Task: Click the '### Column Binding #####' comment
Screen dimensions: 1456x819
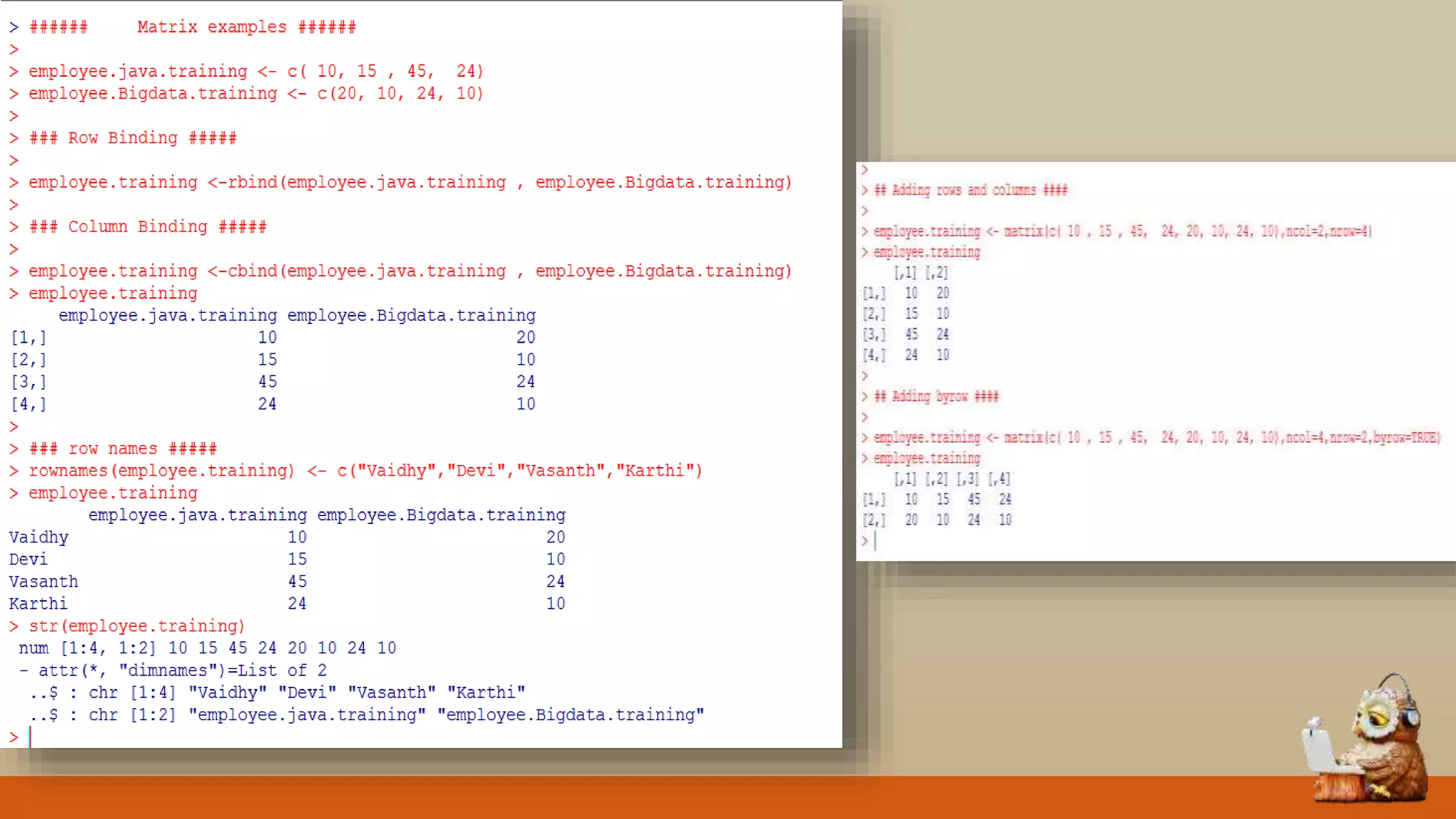Action: (x=148, y=227)
